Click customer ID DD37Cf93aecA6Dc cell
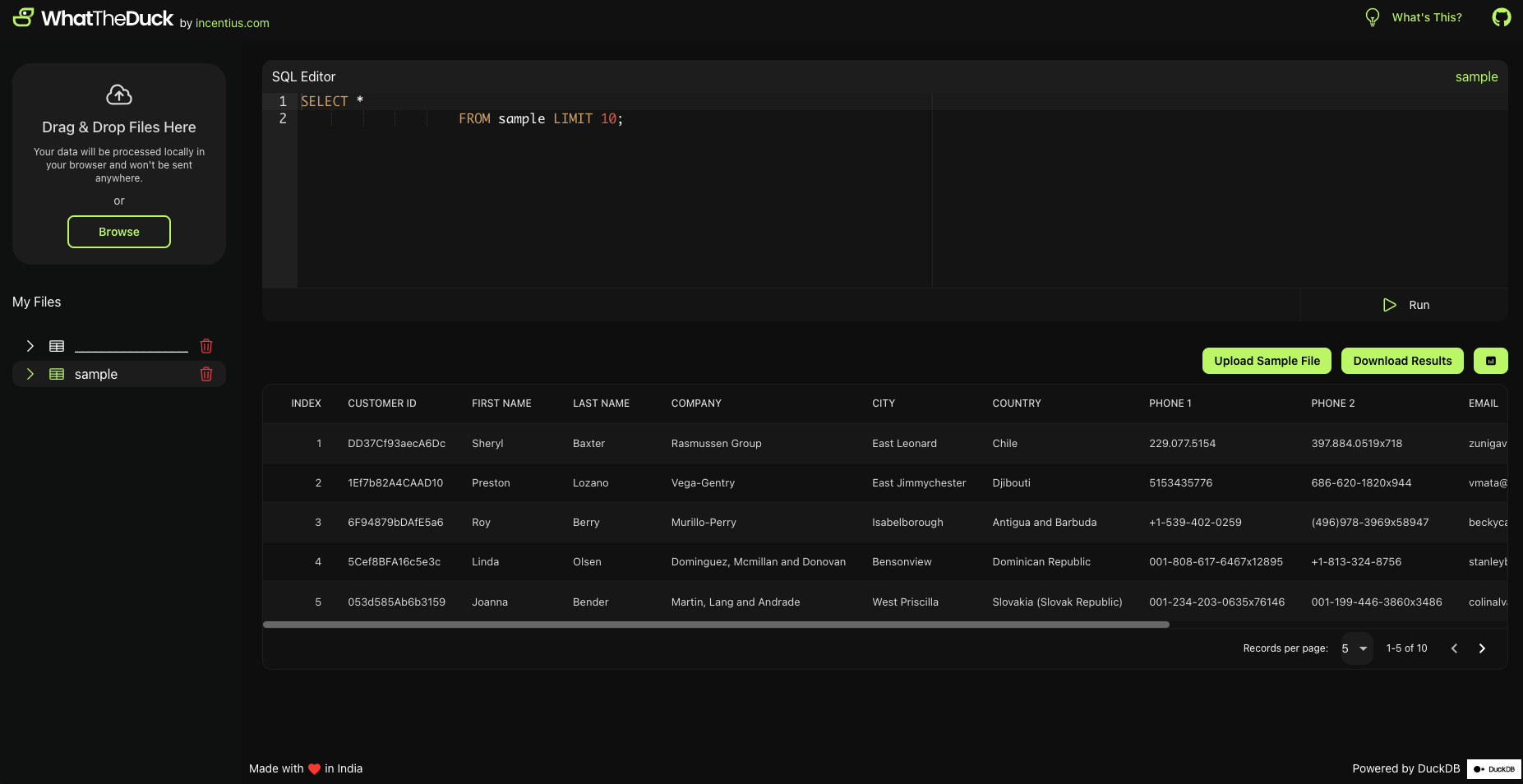The image size is (1523, 784). [397, 444]
